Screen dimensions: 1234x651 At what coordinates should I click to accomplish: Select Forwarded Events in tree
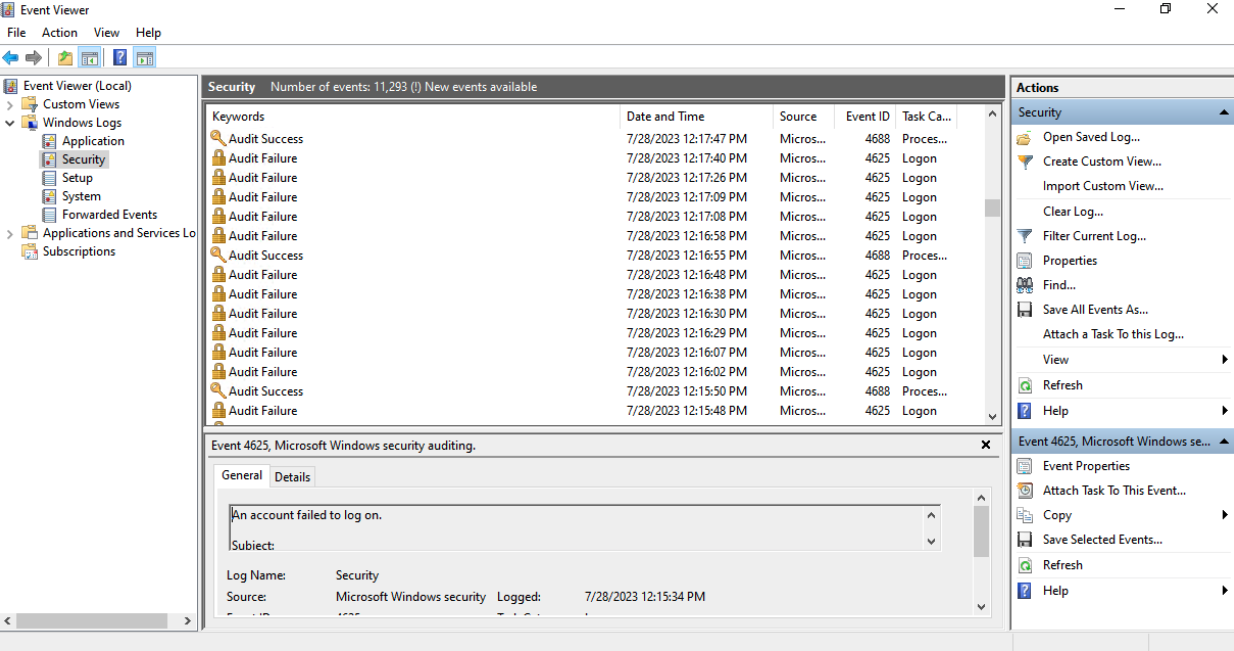(109, 215)
